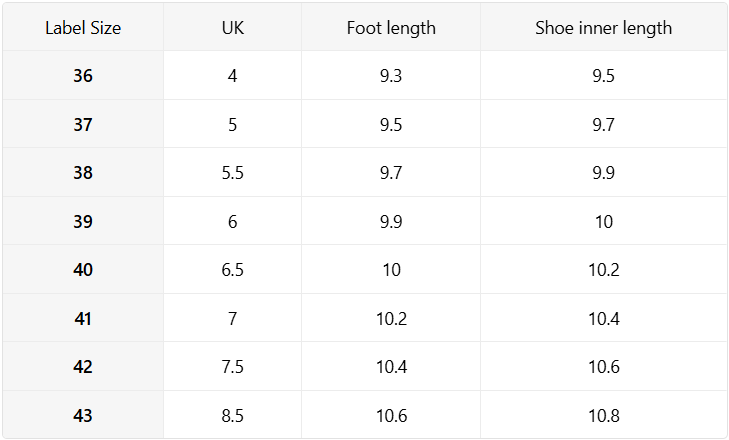Select UK size 7.5 cell
This screenshot has height=440, width=729.
coord(232,367)
